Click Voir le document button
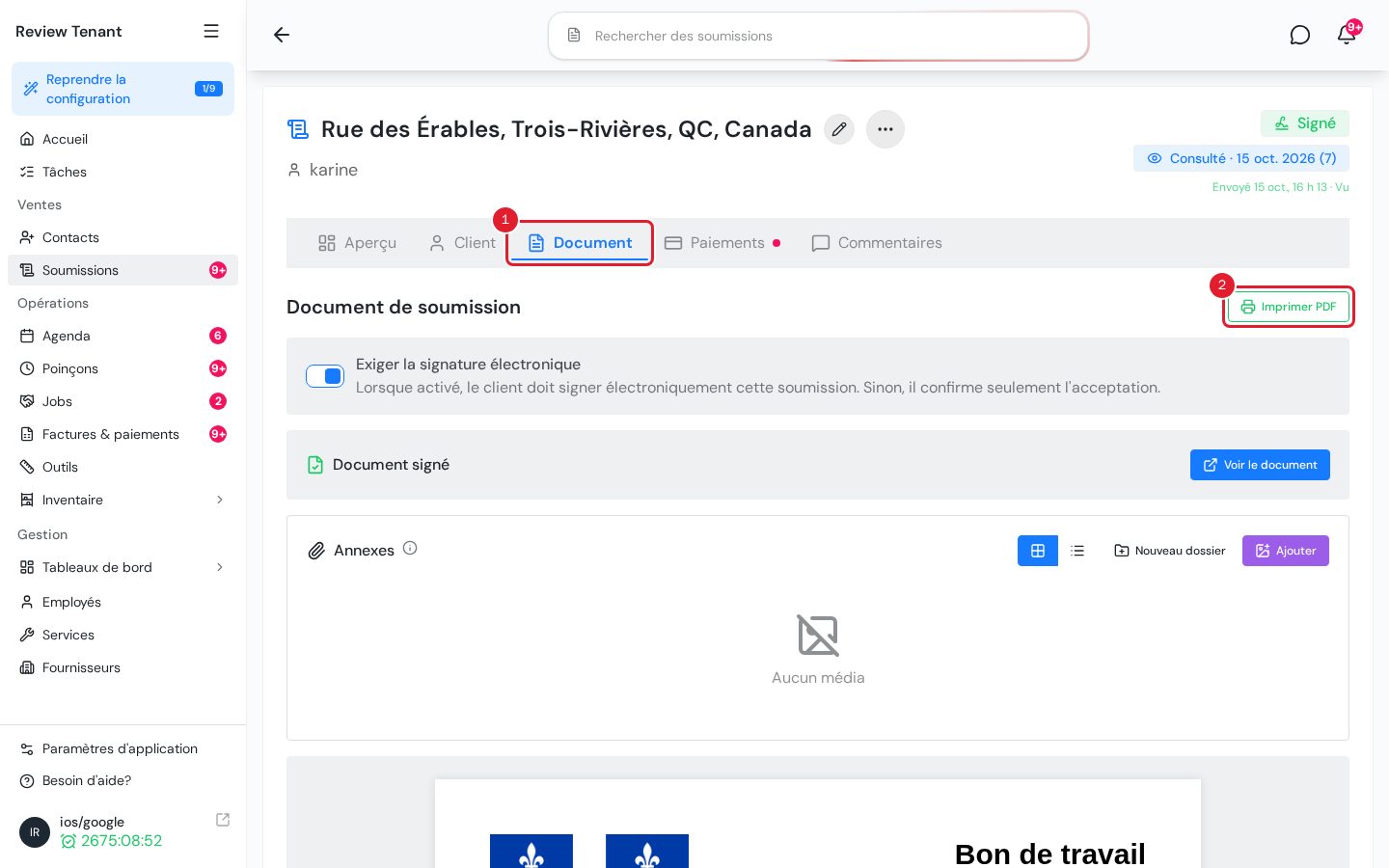Image resolution: width=1389 pixels, height=868 pixels. tap(1260, 465)
